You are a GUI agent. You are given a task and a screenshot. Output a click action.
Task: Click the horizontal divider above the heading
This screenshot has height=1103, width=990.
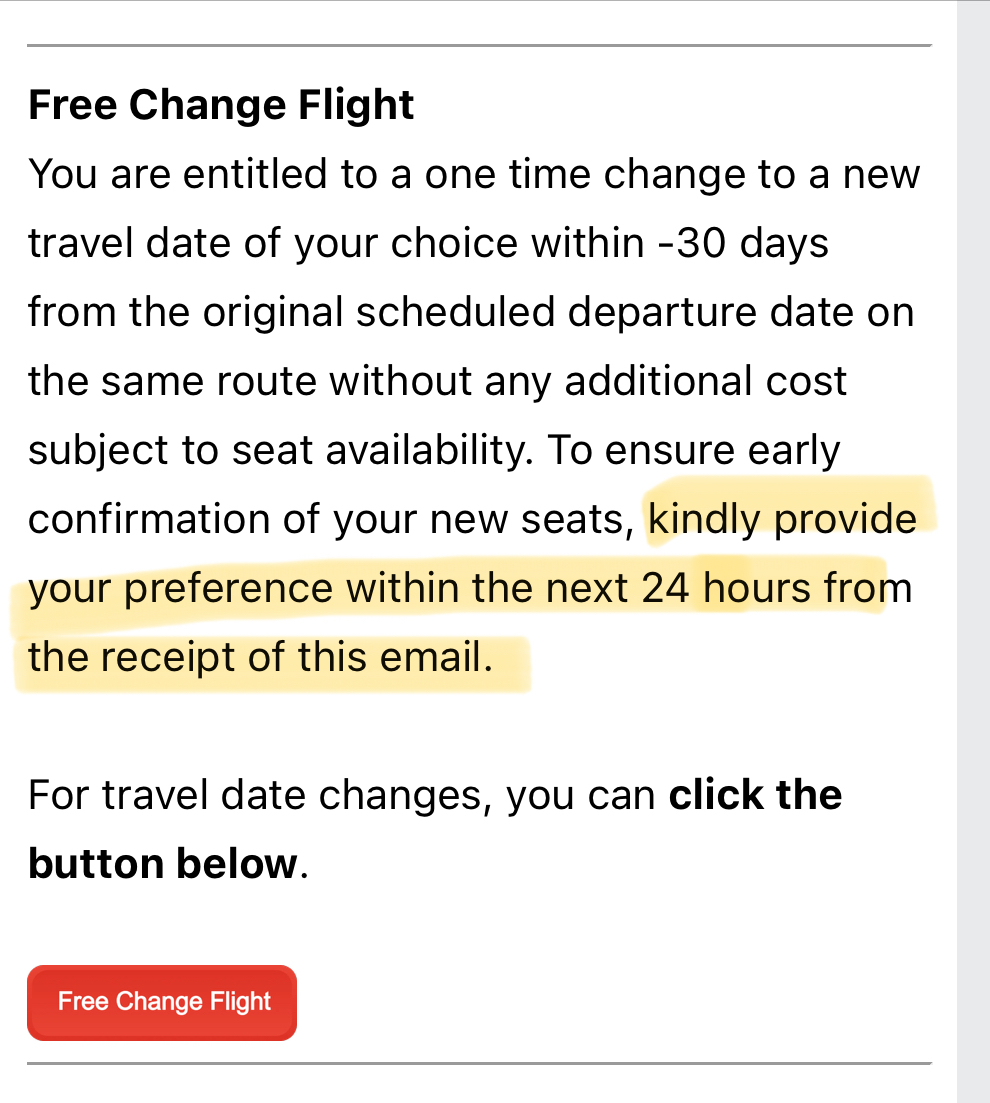pyautogui.click(x=479, y=45)
